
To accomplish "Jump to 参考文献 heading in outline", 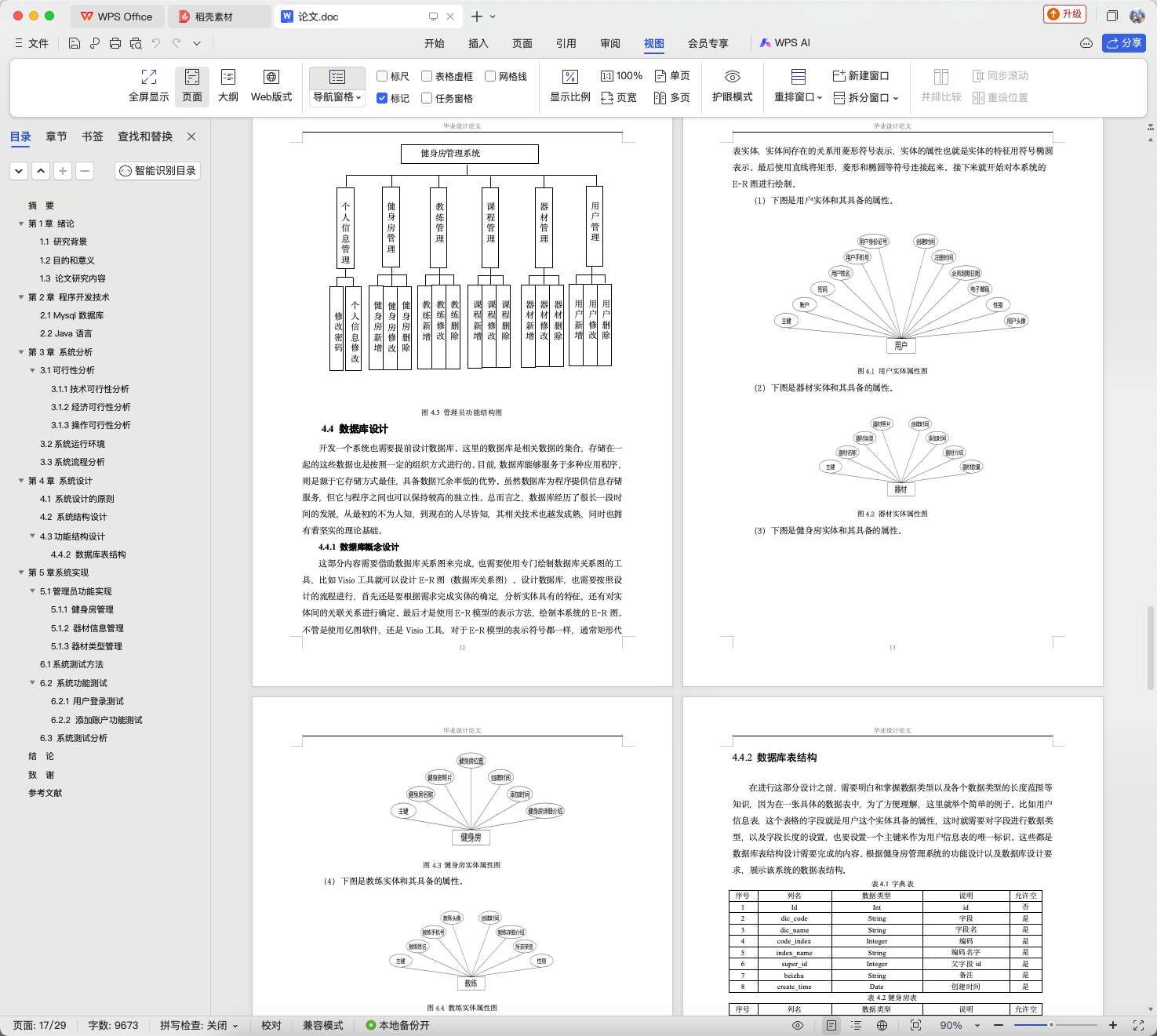I will click(45, 793).
